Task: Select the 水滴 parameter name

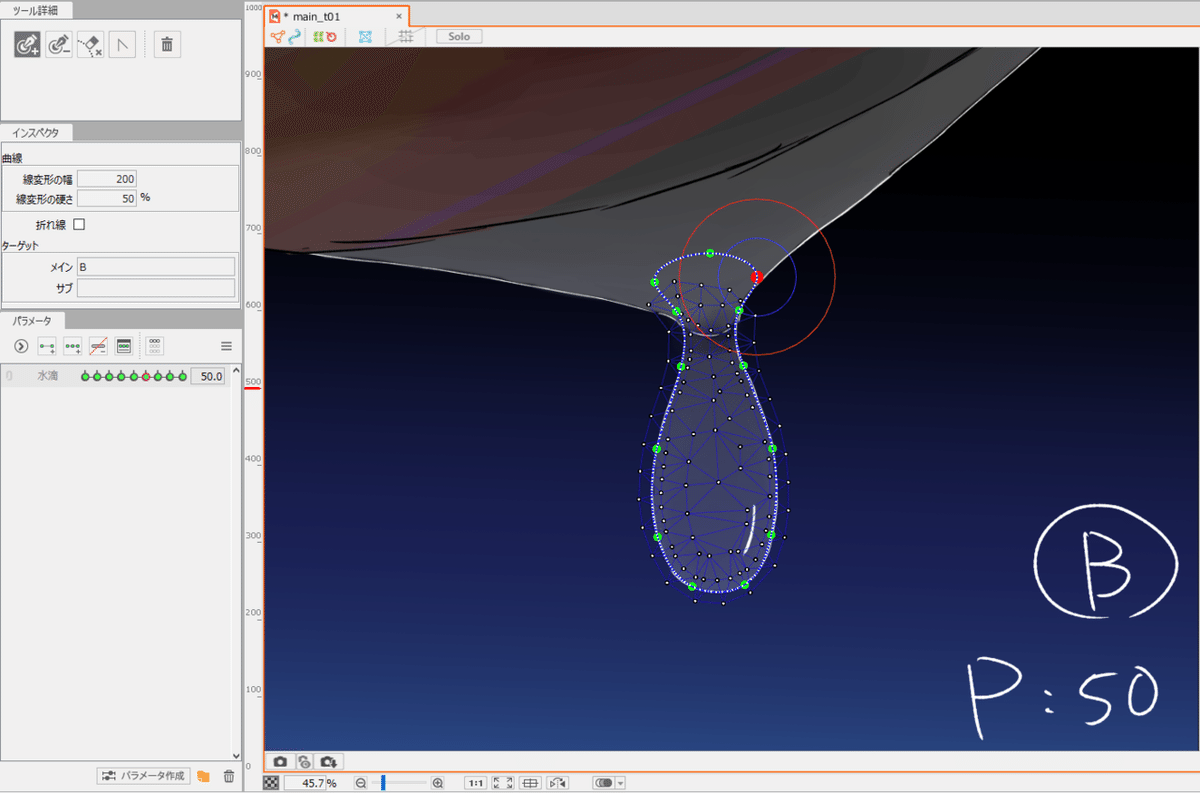Action: coord(48,376)
